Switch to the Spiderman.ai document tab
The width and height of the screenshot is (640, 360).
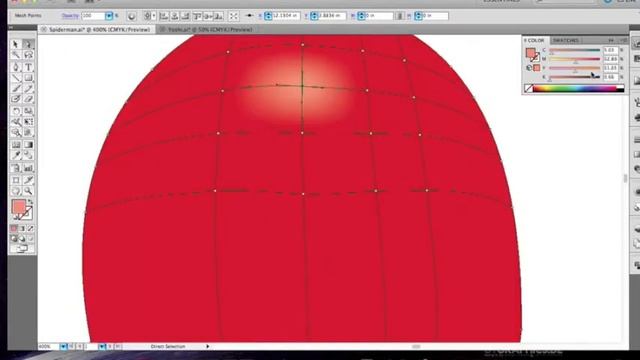click(x=97, y=29)
